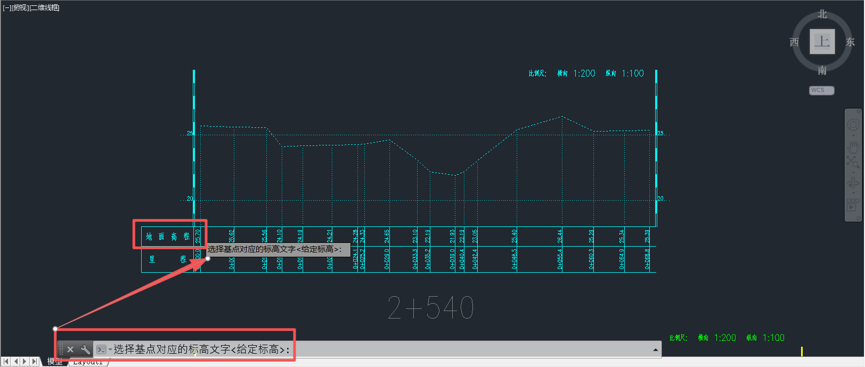Screen dimensions: 865x367
Task: Jump to first layout tab arrow
Action: 6,361
